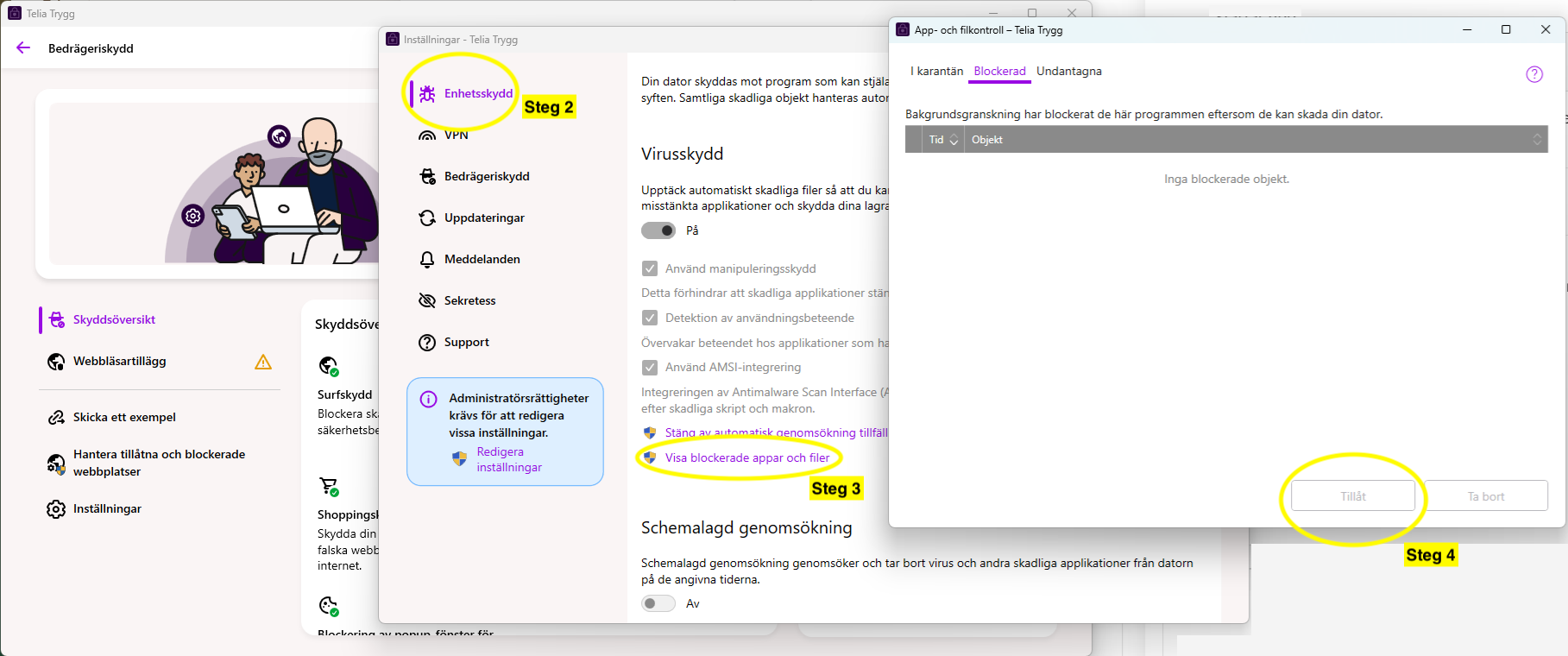The image size is (1568, 656).
Task: Minimize the App- och filkontroll window
Action: click(x=1467, y=29)
